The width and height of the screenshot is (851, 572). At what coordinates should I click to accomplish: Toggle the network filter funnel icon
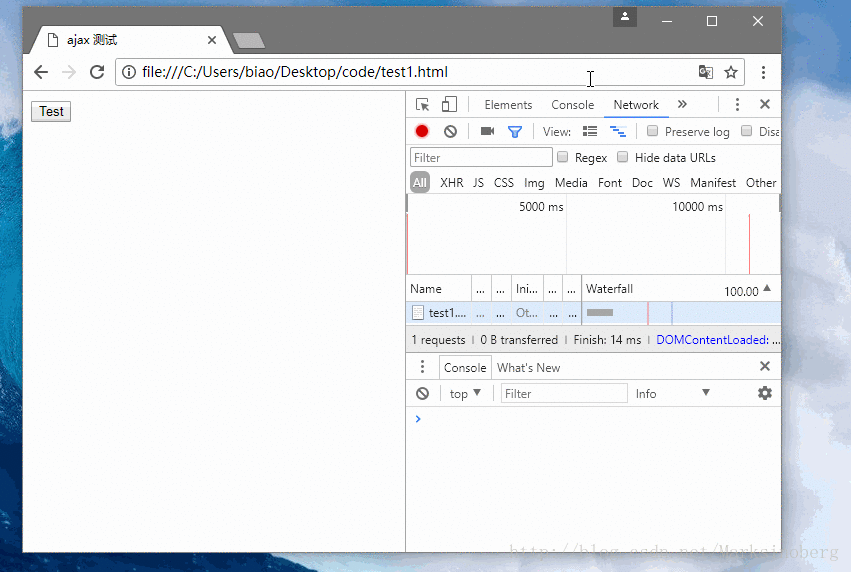tap(515, 131)
